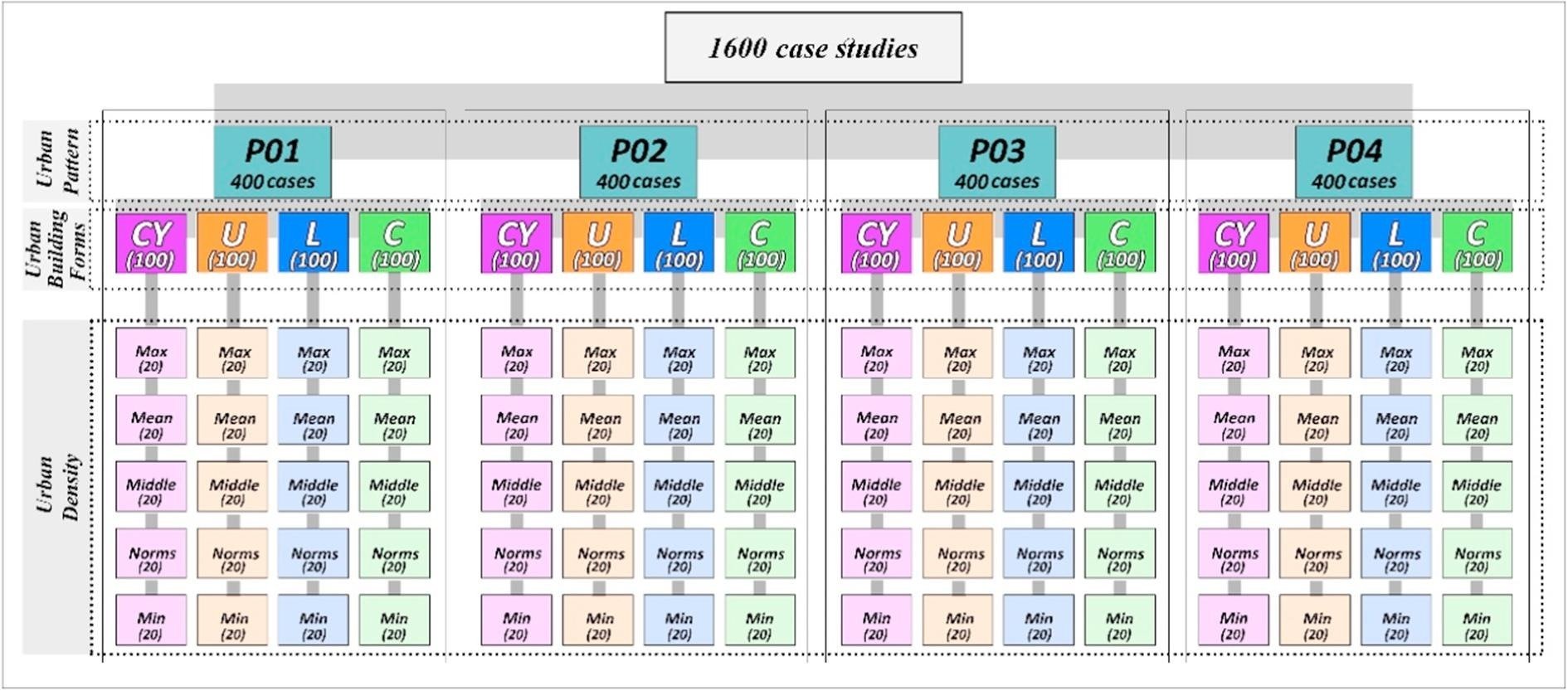This screenshot has width=1568, height=691.
Task: Click Max (20) under P01 L column
Action: pos(313,353)
